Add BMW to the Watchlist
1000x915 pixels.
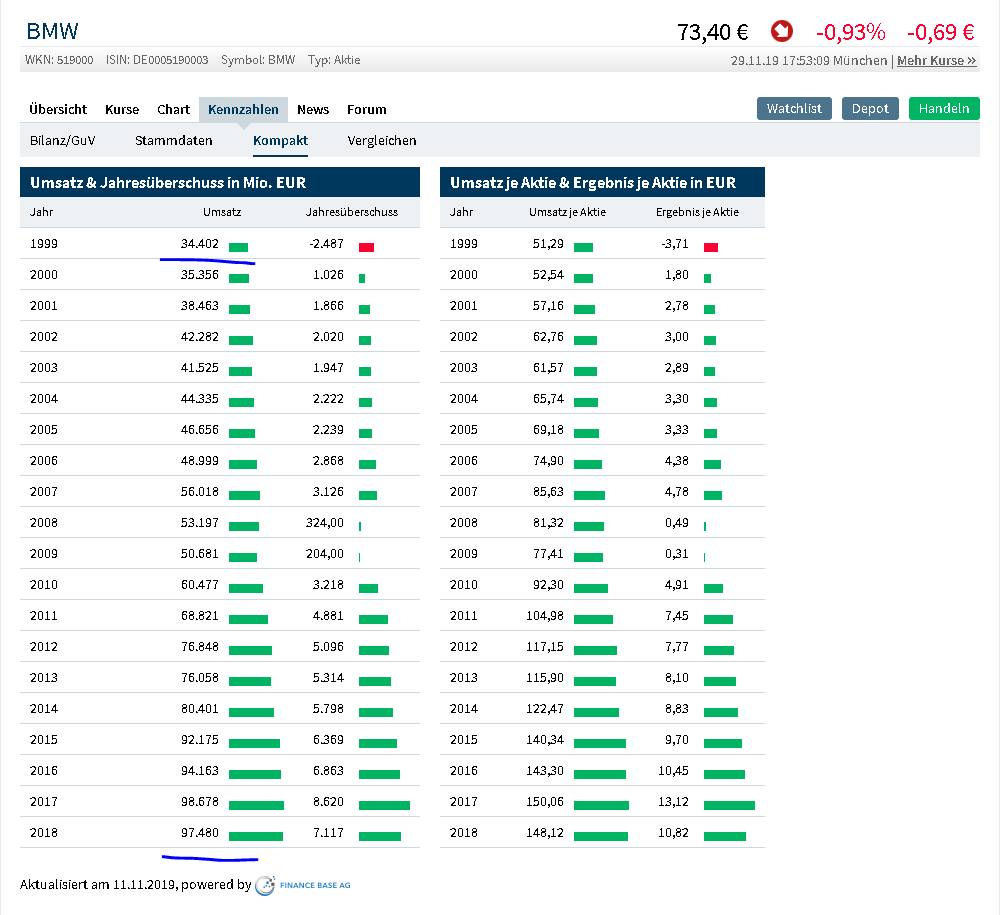pyautogui.click(x=794, y=108)
